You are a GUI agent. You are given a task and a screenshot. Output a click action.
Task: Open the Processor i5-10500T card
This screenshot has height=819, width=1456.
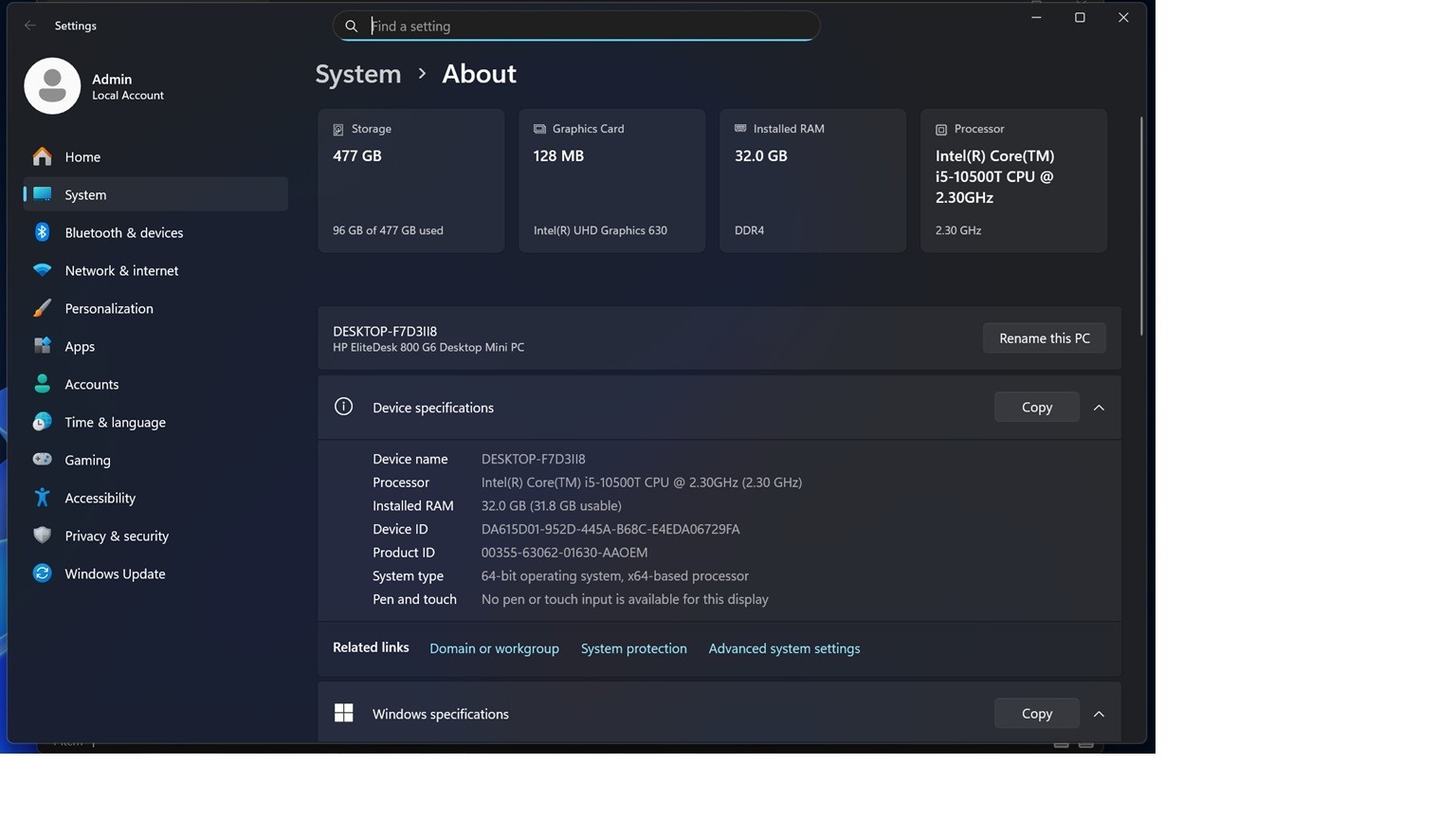click(x=1013, y=180)
